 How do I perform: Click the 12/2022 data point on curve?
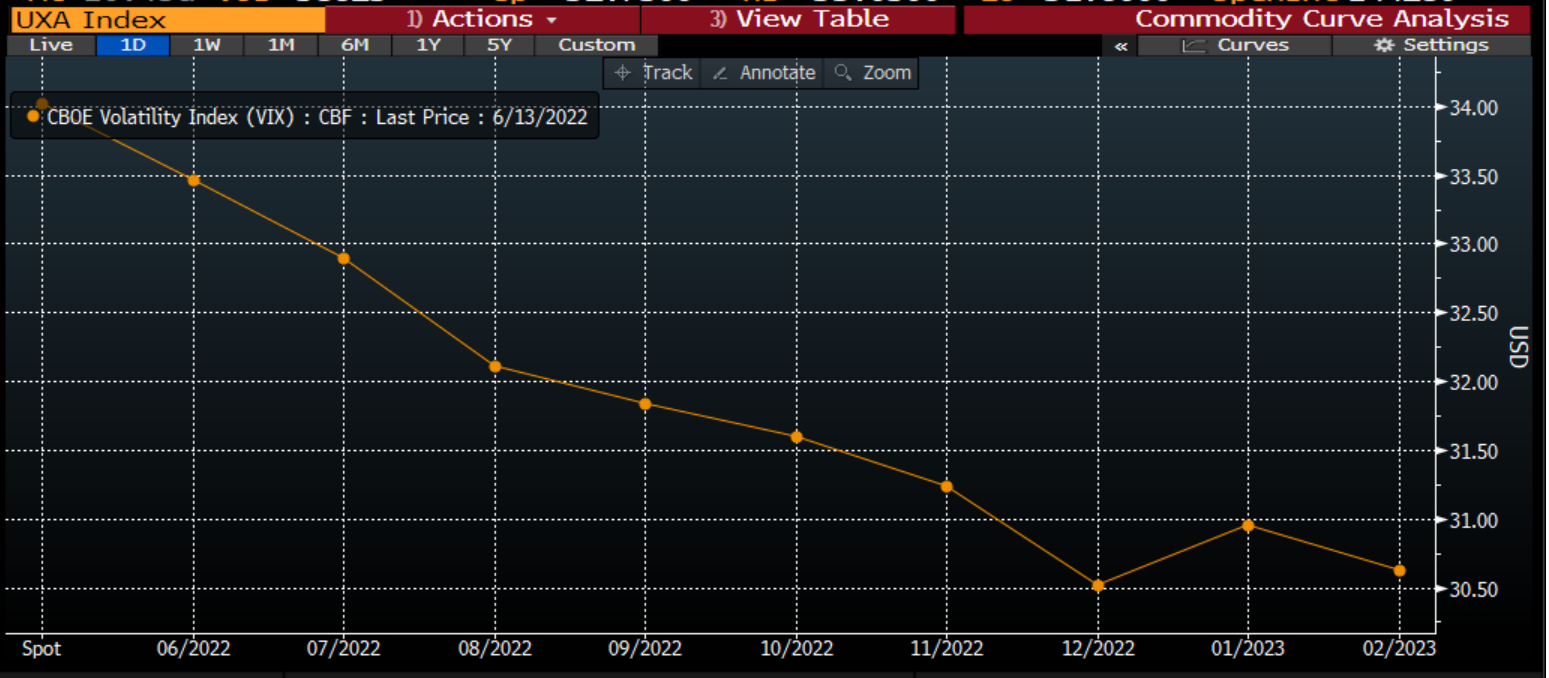pyautogui.click(x=1098, y=586)
